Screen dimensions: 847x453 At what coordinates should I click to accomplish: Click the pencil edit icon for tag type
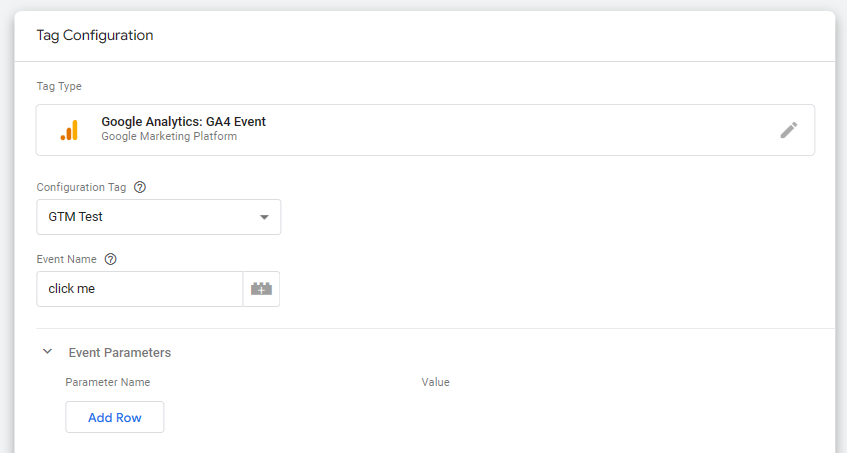(x=789, y=130)
